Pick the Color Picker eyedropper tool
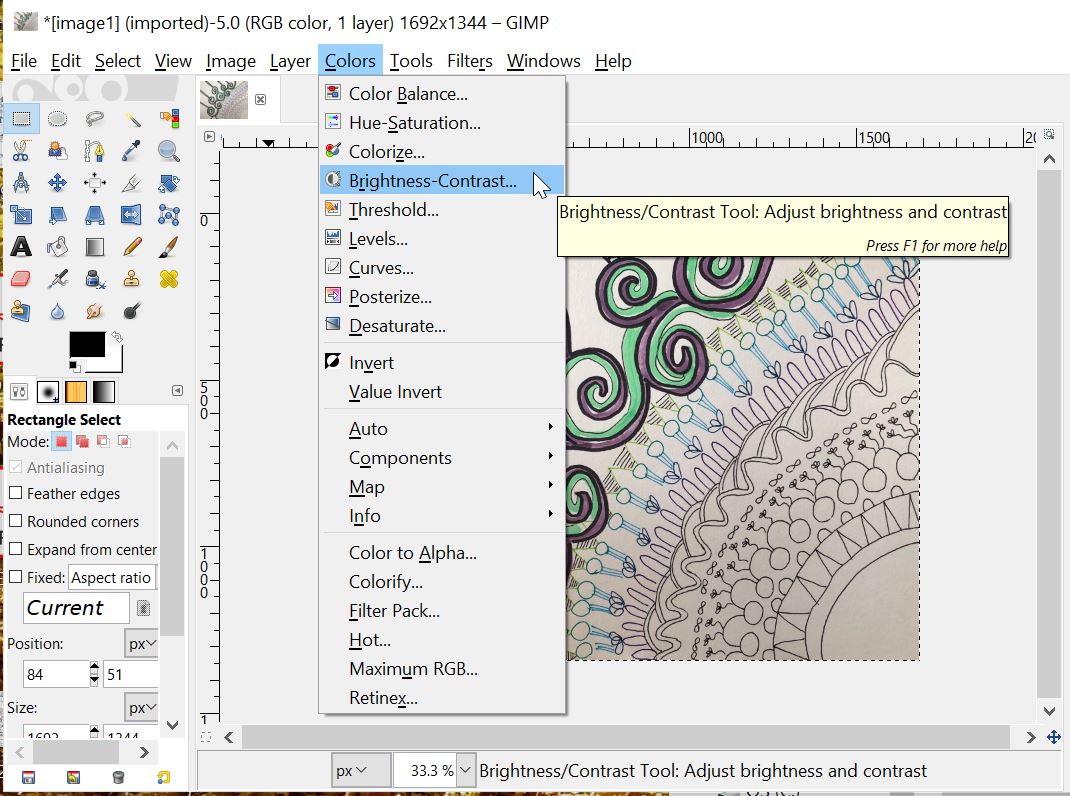This screenshot has height=796, width=1070. [132, 150]
